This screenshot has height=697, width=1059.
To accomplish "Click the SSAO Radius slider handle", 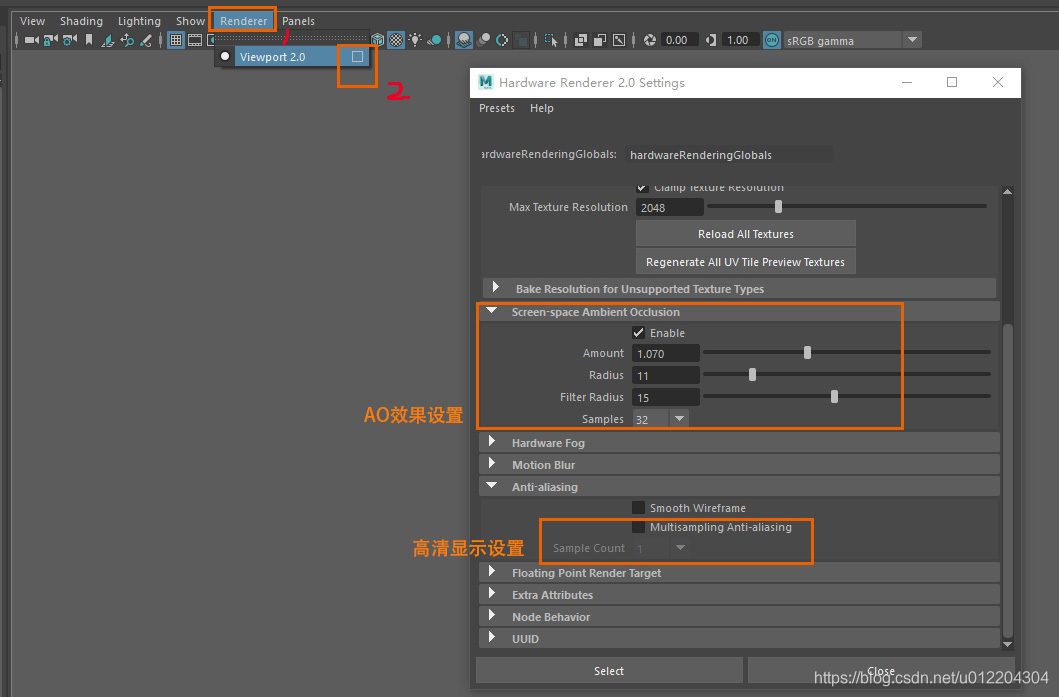I will (752, 374).
